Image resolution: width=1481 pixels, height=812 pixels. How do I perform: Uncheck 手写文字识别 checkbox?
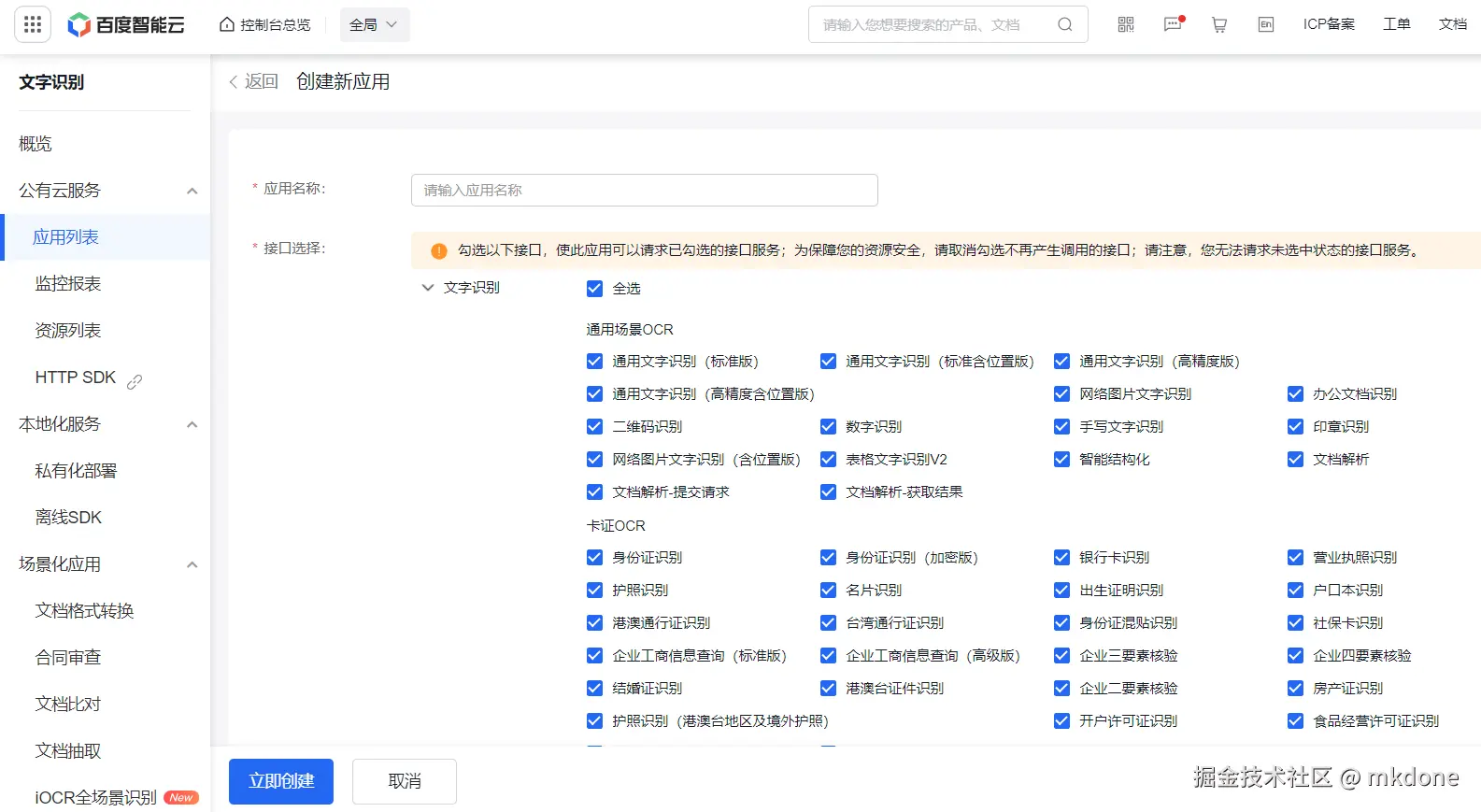(x=1061, y=427)
